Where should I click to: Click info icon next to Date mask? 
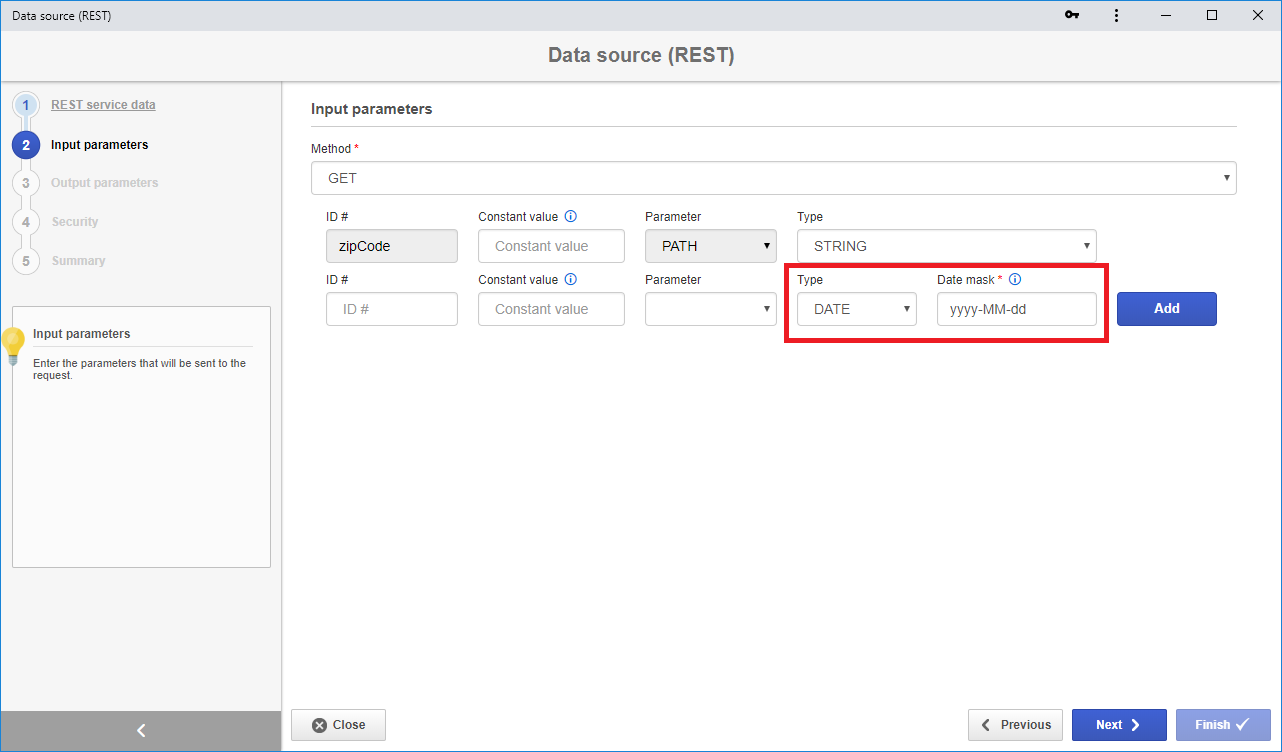tap(1015, 280)
